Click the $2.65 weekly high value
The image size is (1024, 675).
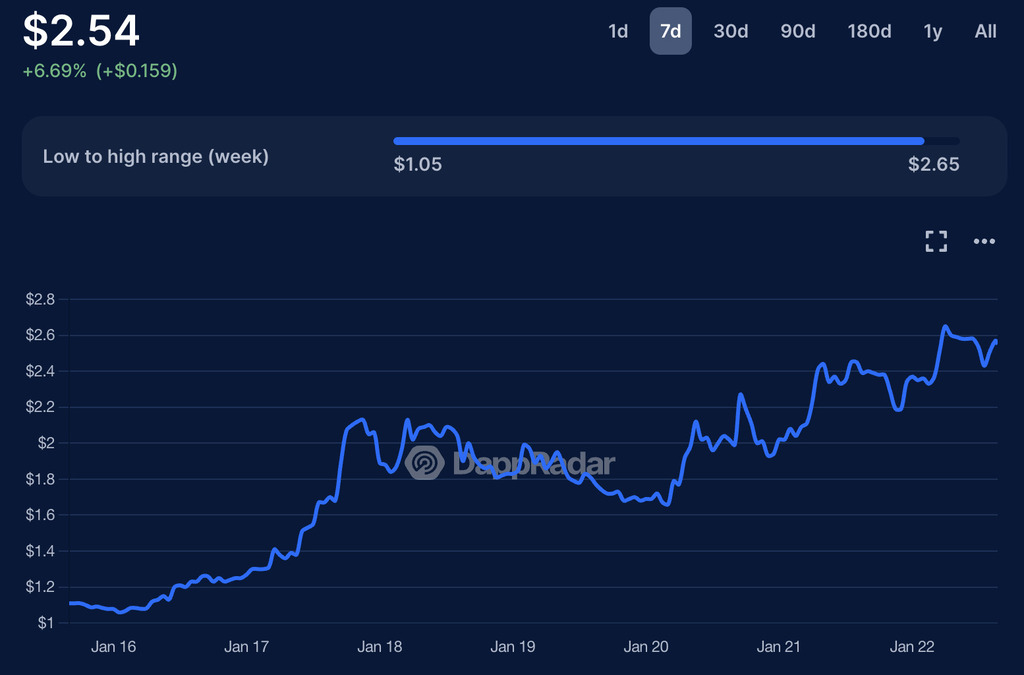pyautogui.click(x=933, y=164)
